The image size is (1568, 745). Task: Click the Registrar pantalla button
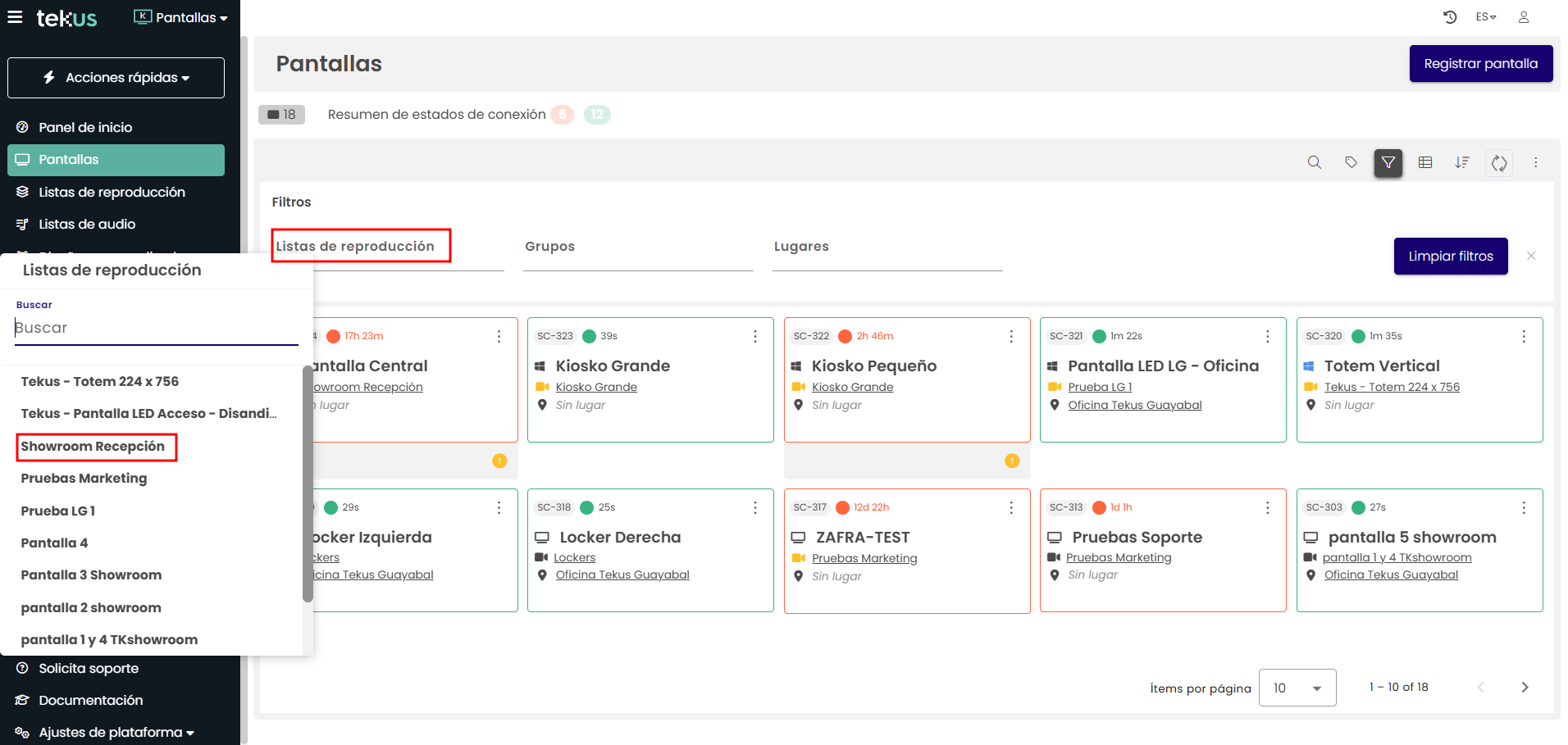(x=1480, y=64)
